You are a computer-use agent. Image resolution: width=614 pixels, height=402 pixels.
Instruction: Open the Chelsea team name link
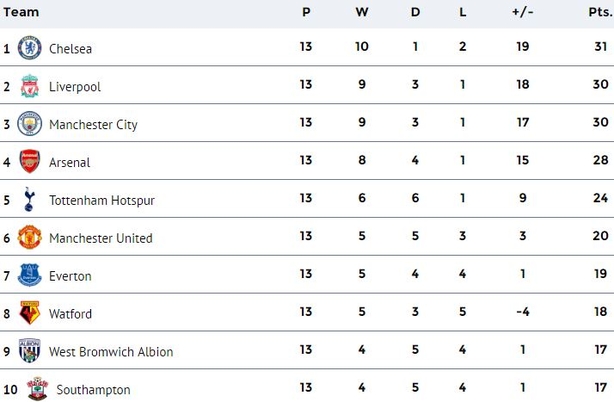pyautogui.click(x=70, y=49)
